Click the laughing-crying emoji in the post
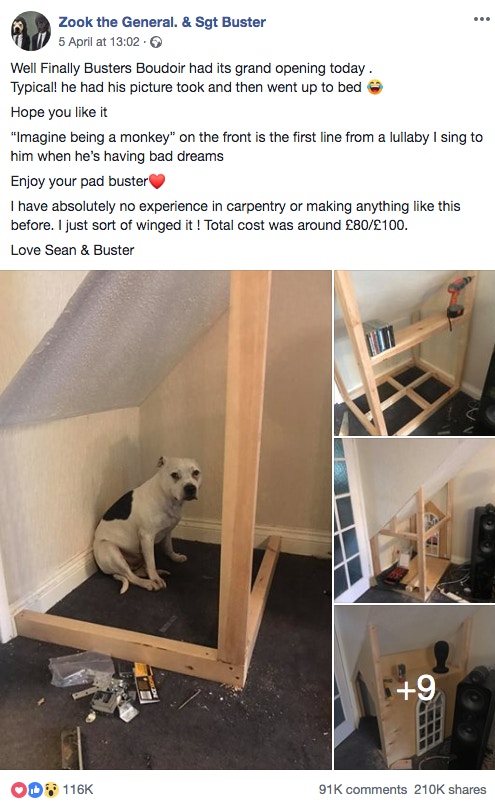The width and height of the screenshot is (495, 810). (x=375, y=87)
